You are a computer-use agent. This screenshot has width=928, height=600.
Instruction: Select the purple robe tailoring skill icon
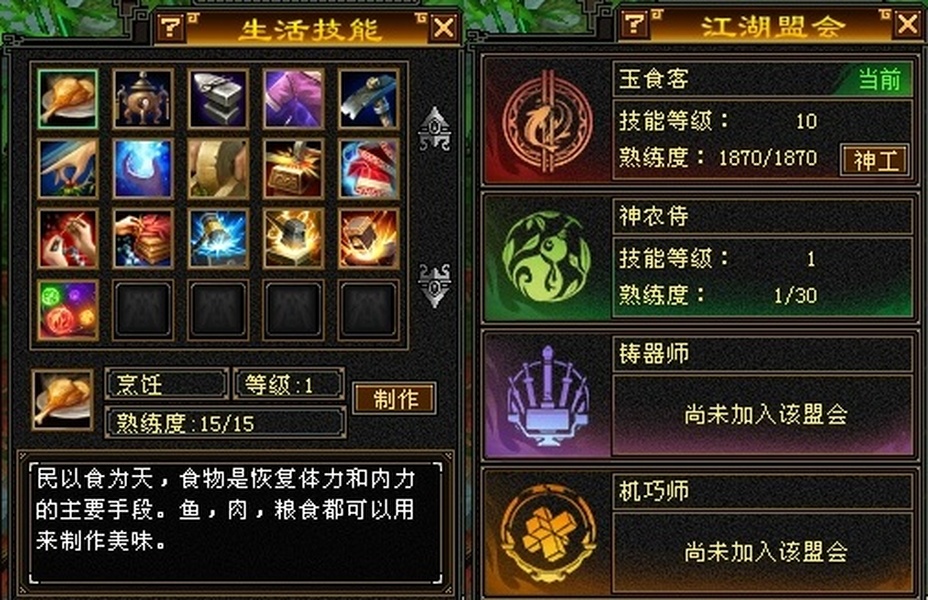point(294,99)
